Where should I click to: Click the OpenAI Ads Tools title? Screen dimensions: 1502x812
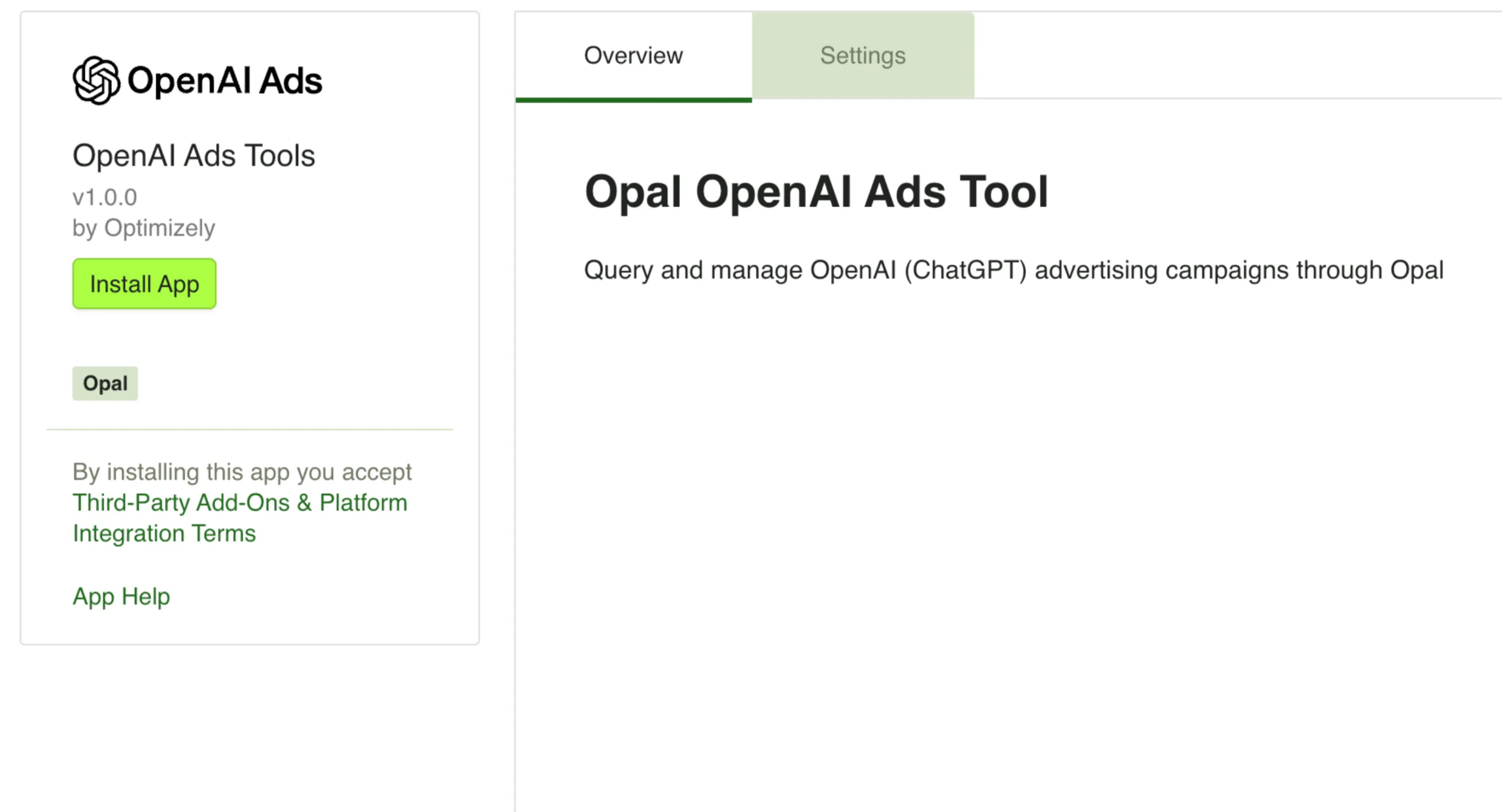(x=194, y=156)
